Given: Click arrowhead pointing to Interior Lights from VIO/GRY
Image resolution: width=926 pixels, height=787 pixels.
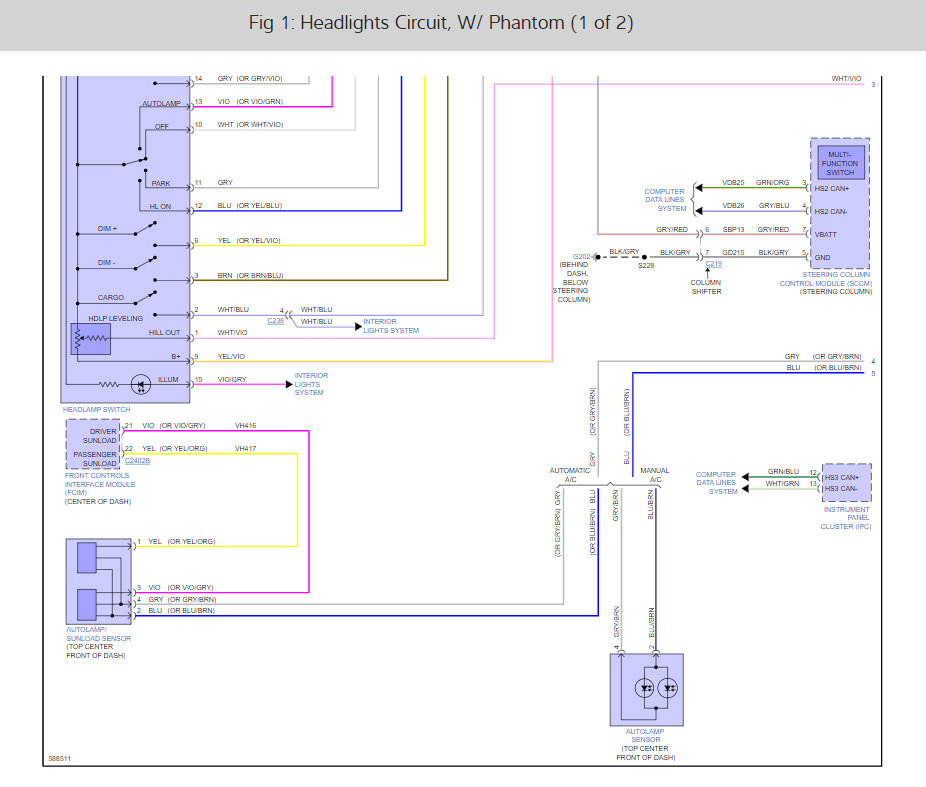Looking at the screenshot, I should pyautogui.click(x=289, y=384).
